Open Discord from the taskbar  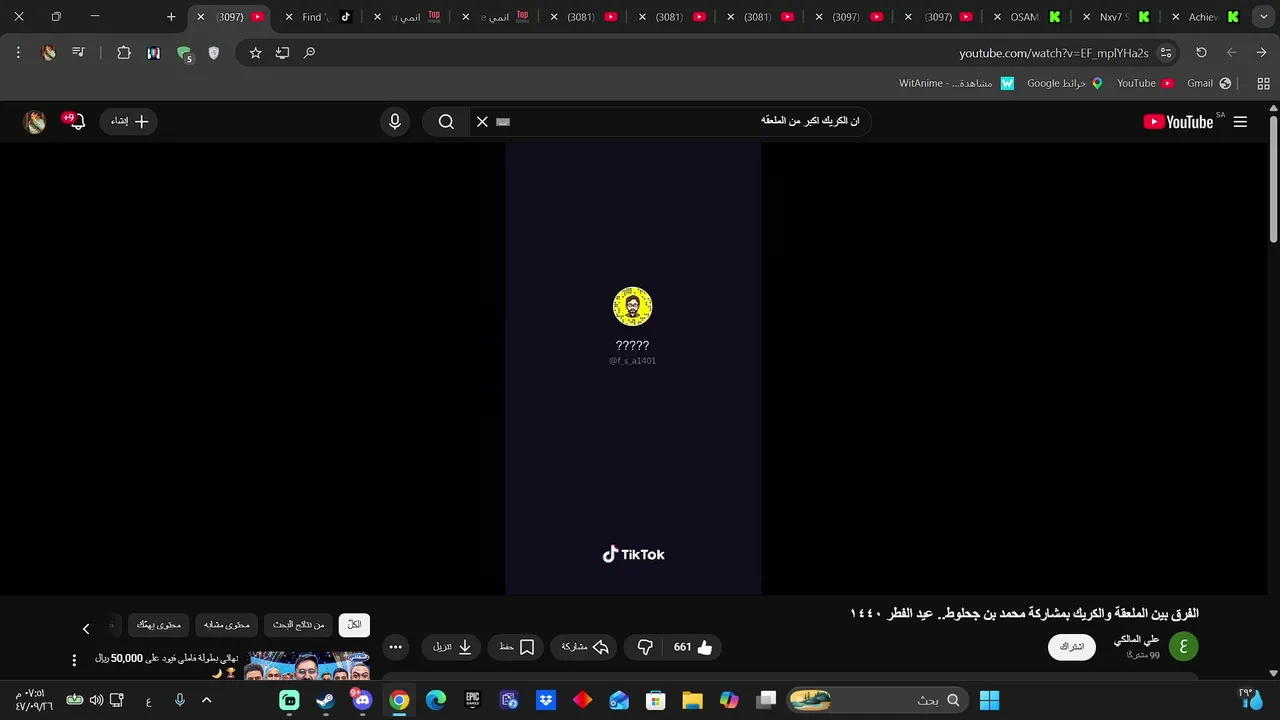(x=362, y=700)
